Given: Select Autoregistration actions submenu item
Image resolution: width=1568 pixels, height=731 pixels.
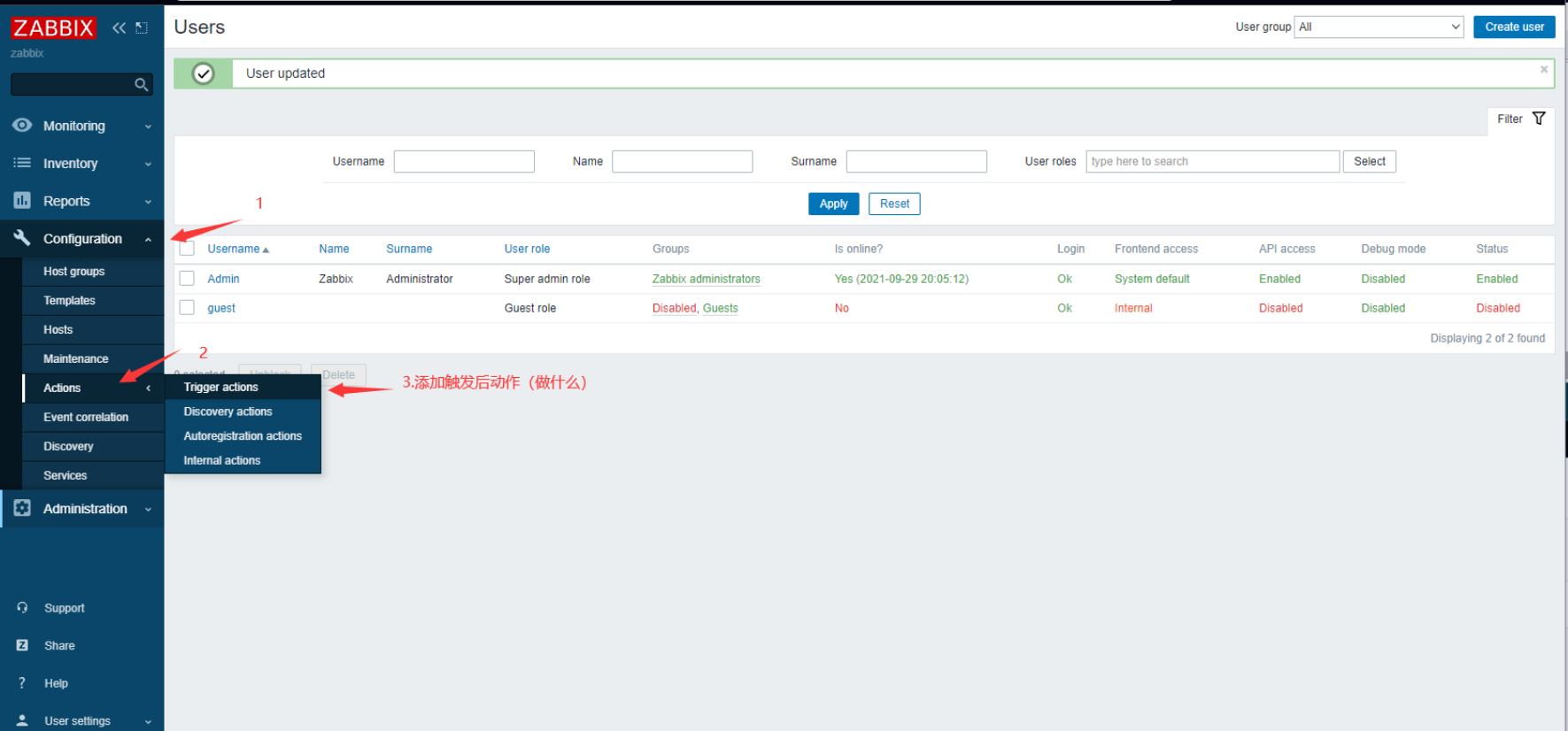Looking at the screenshot, I should pyautogui.click(x=243, y=435).
